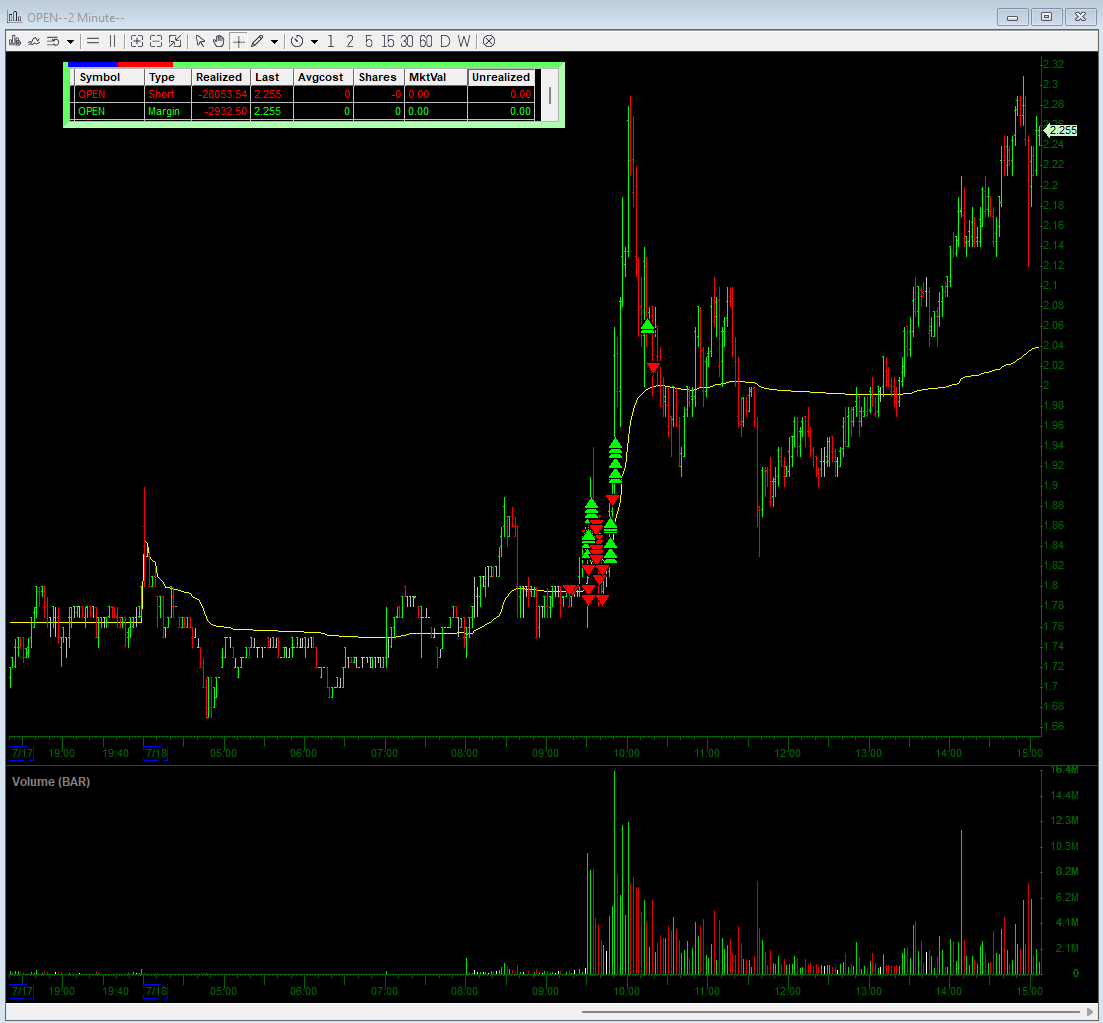Switch to 60 minute timeframe
This screenshot has height=1023, width=1103.
tap(426, 42)
